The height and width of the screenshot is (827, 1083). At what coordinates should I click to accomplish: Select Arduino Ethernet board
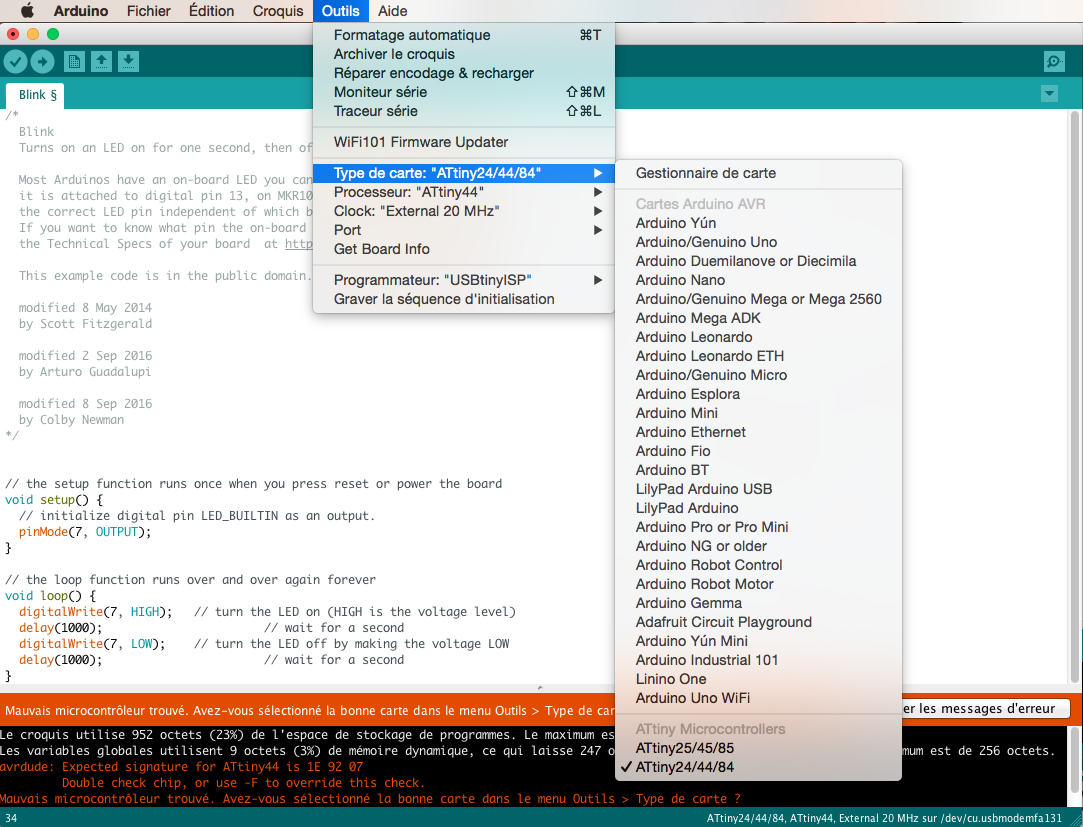[758, 432]
